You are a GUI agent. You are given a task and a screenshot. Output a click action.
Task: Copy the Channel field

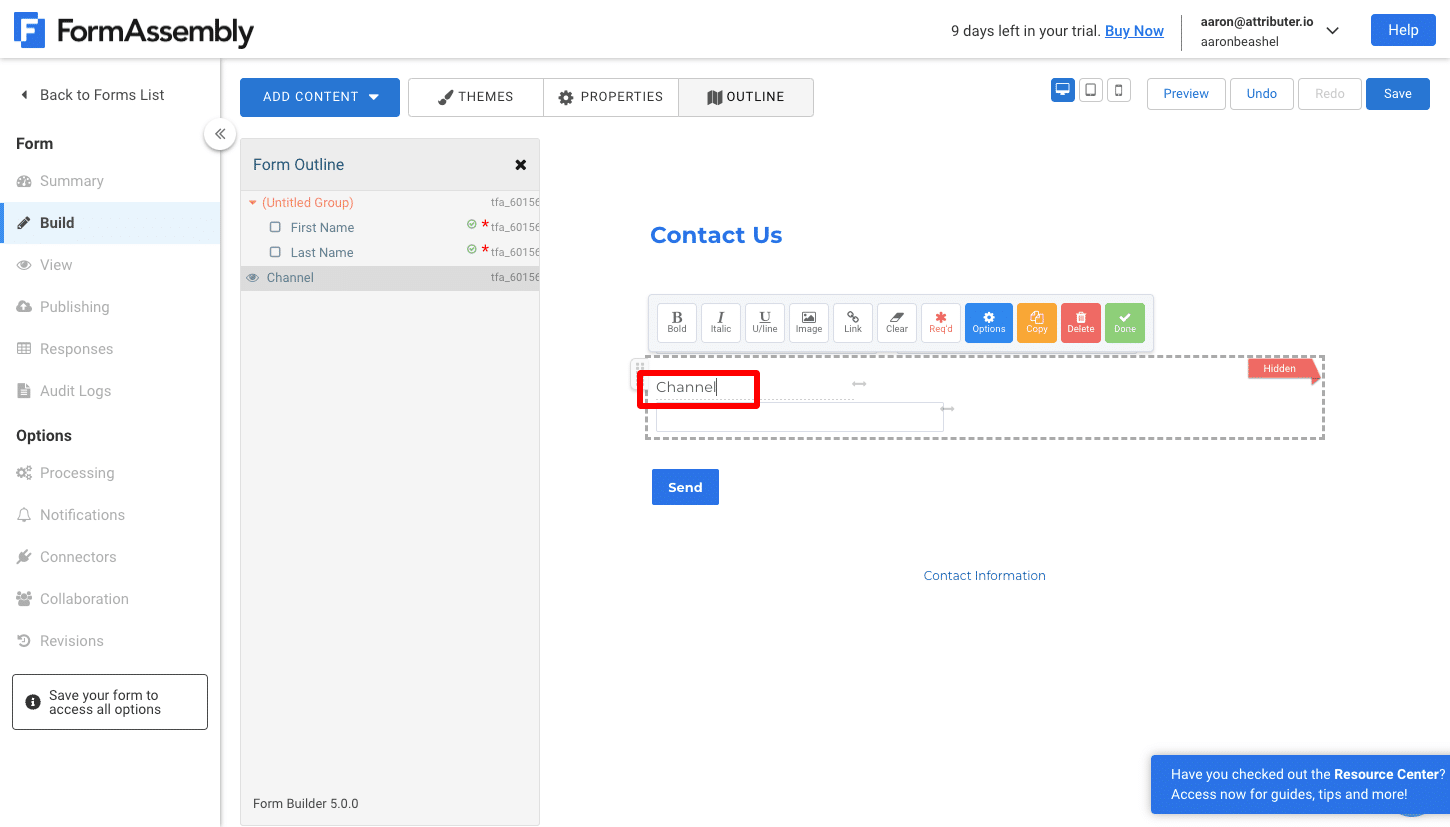tap(1036, 322)
